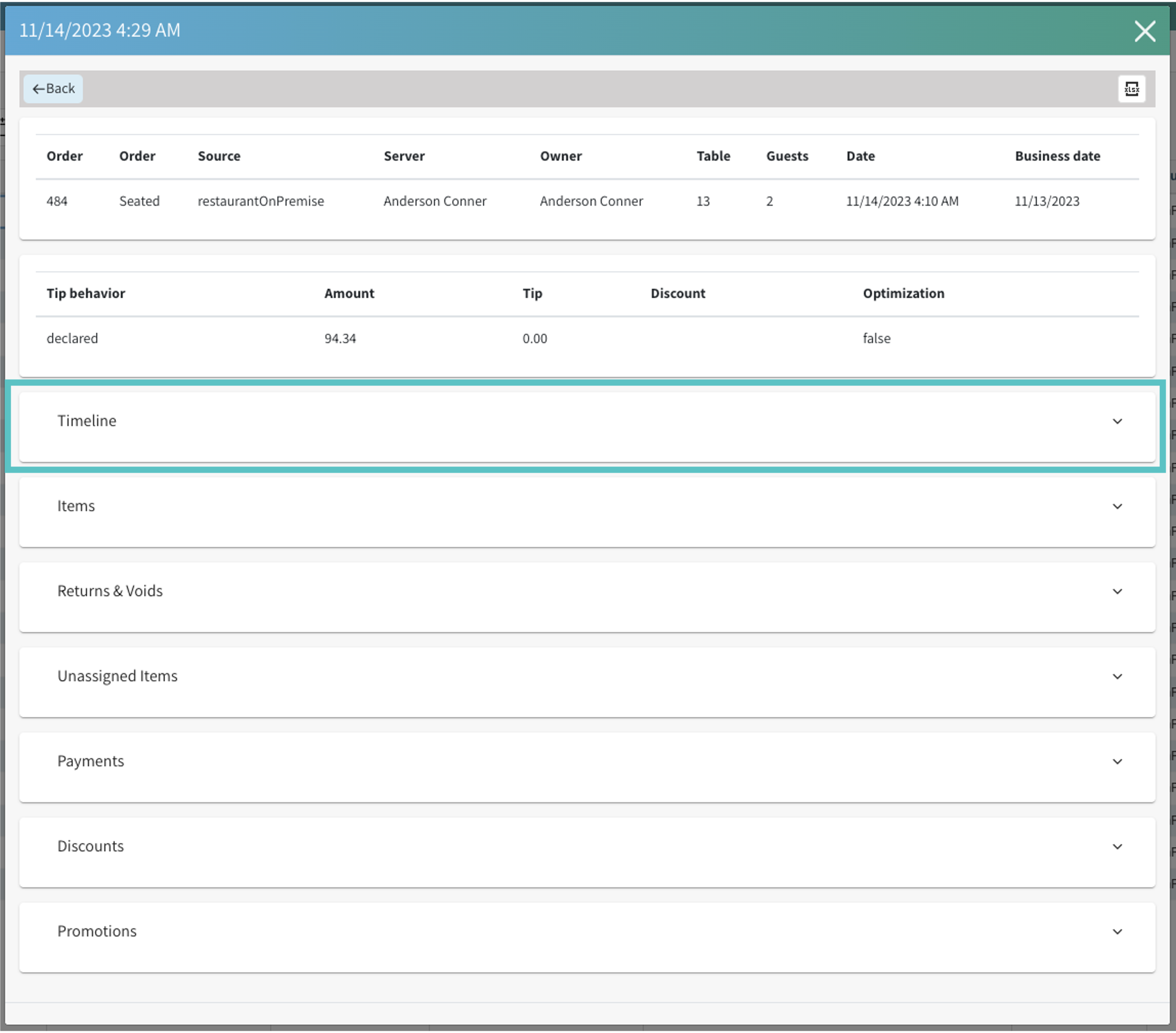The height and width of the screenshot is (1033, 1176).
Task: Select order number 484 cell
Action: [x=57, y=201]
